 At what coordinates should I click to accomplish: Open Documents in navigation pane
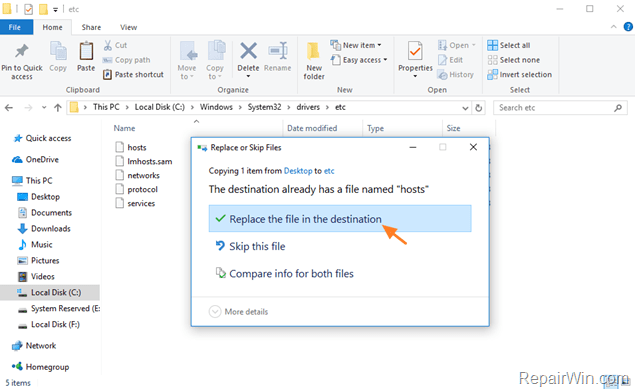45,213
